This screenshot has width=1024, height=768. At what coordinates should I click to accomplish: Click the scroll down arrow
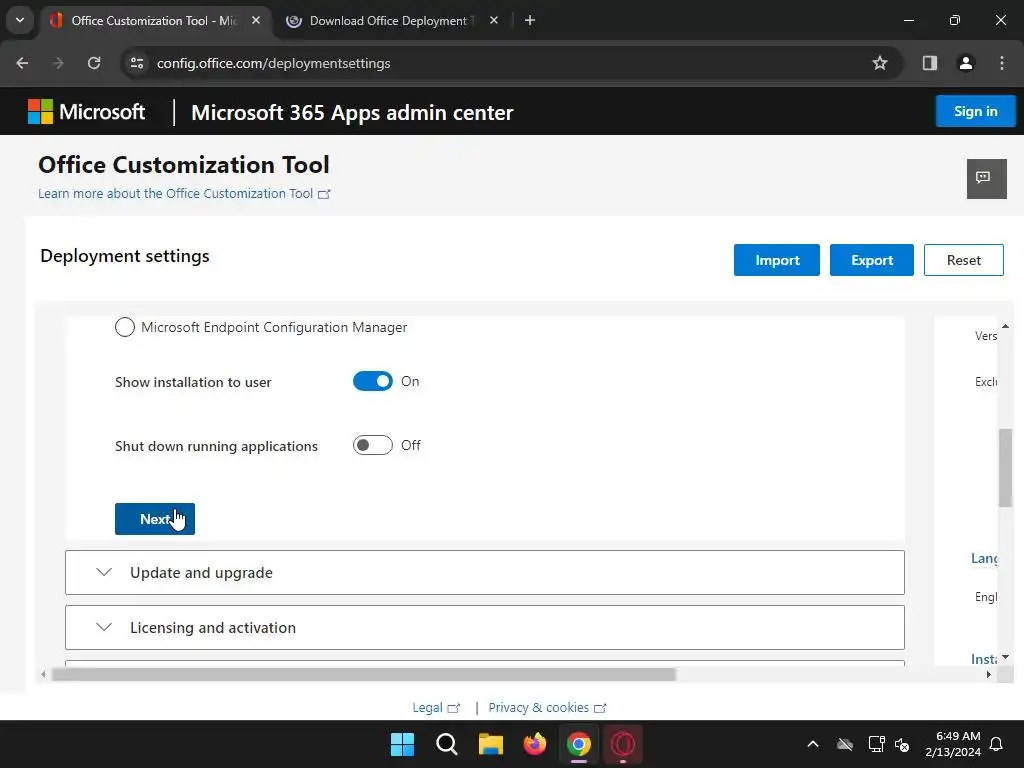coord(1005,656)
